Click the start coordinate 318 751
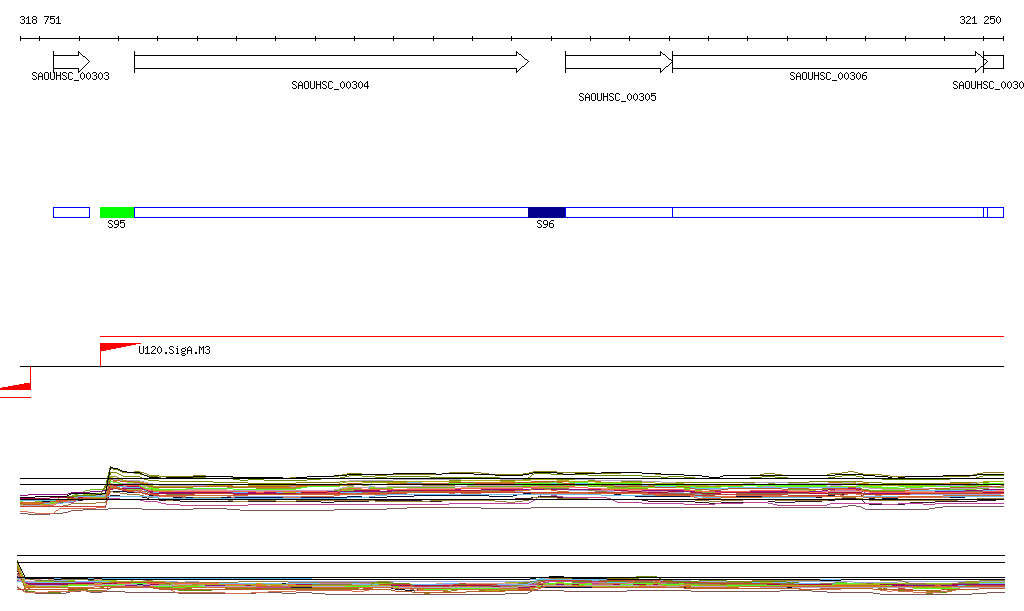The height and width of the screenshot is (611, 1024). (40, 20)
